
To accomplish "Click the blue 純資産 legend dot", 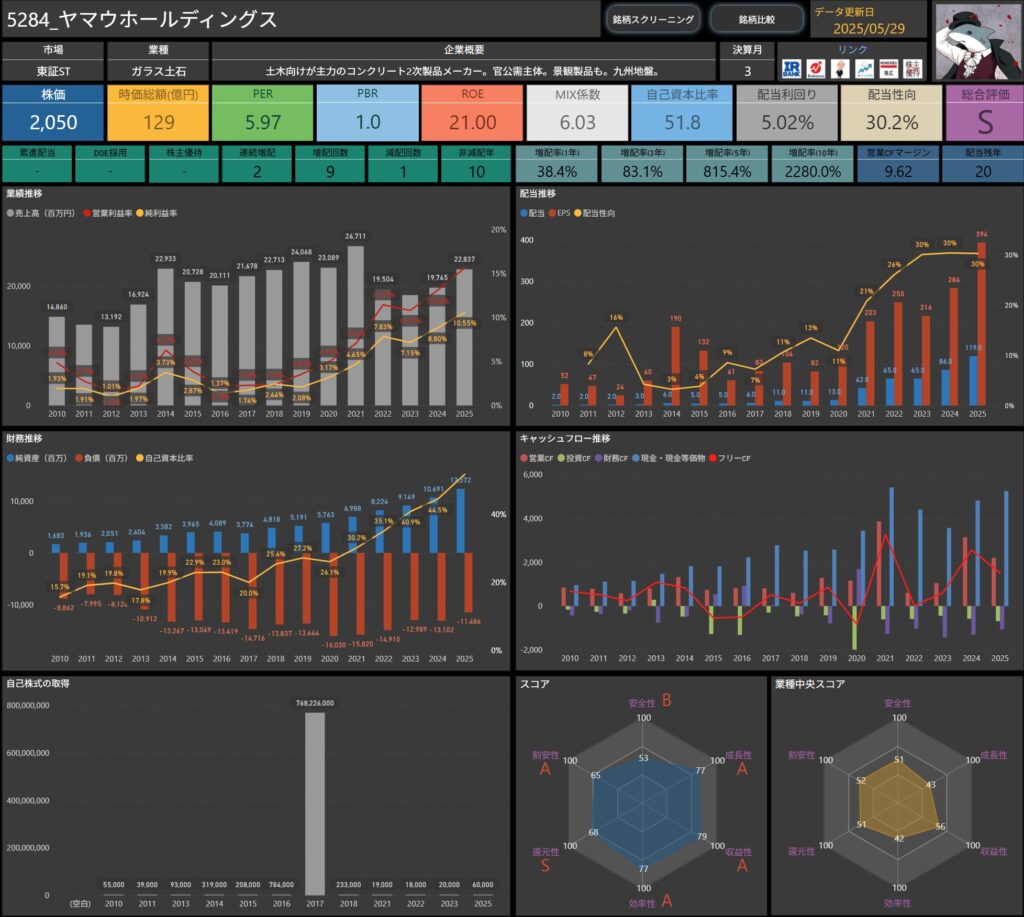I will pyautogui.click(x=10, y=458).
